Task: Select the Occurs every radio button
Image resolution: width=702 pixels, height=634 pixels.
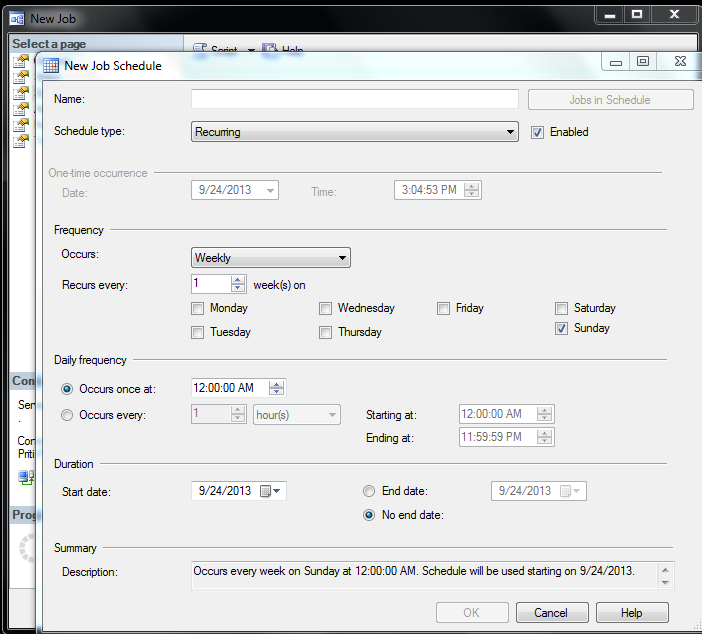Action: point(68,415)
